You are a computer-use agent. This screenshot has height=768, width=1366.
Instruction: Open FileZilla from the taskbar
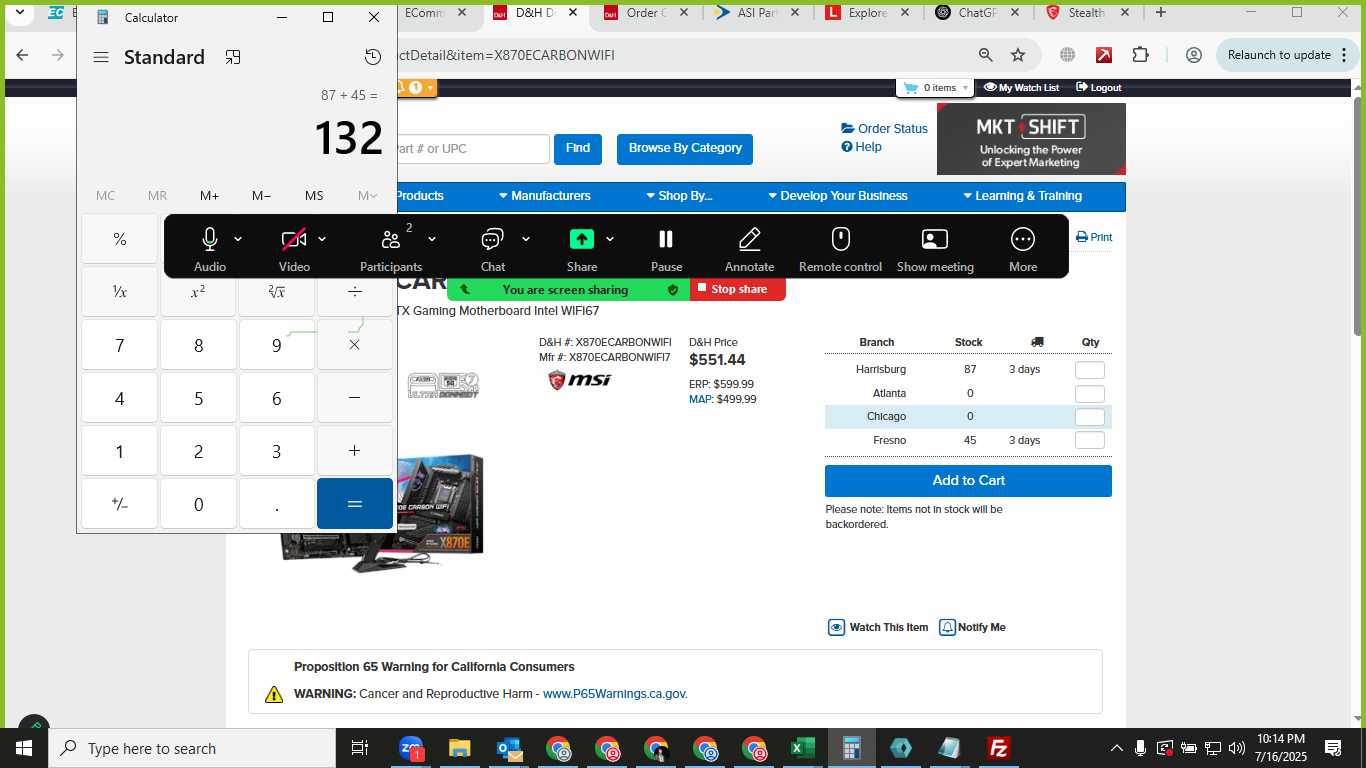coord(998,748)
